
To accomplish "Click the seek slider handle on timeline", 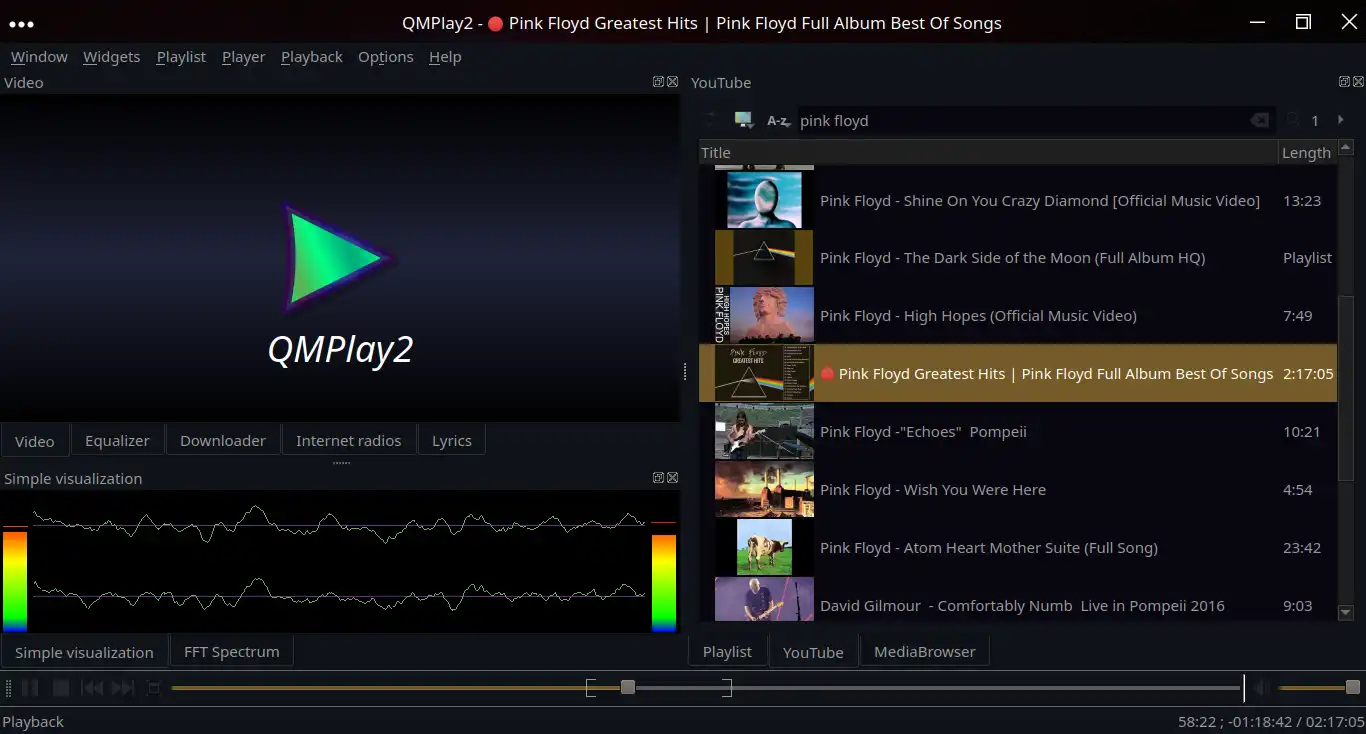I will (628, 687).
